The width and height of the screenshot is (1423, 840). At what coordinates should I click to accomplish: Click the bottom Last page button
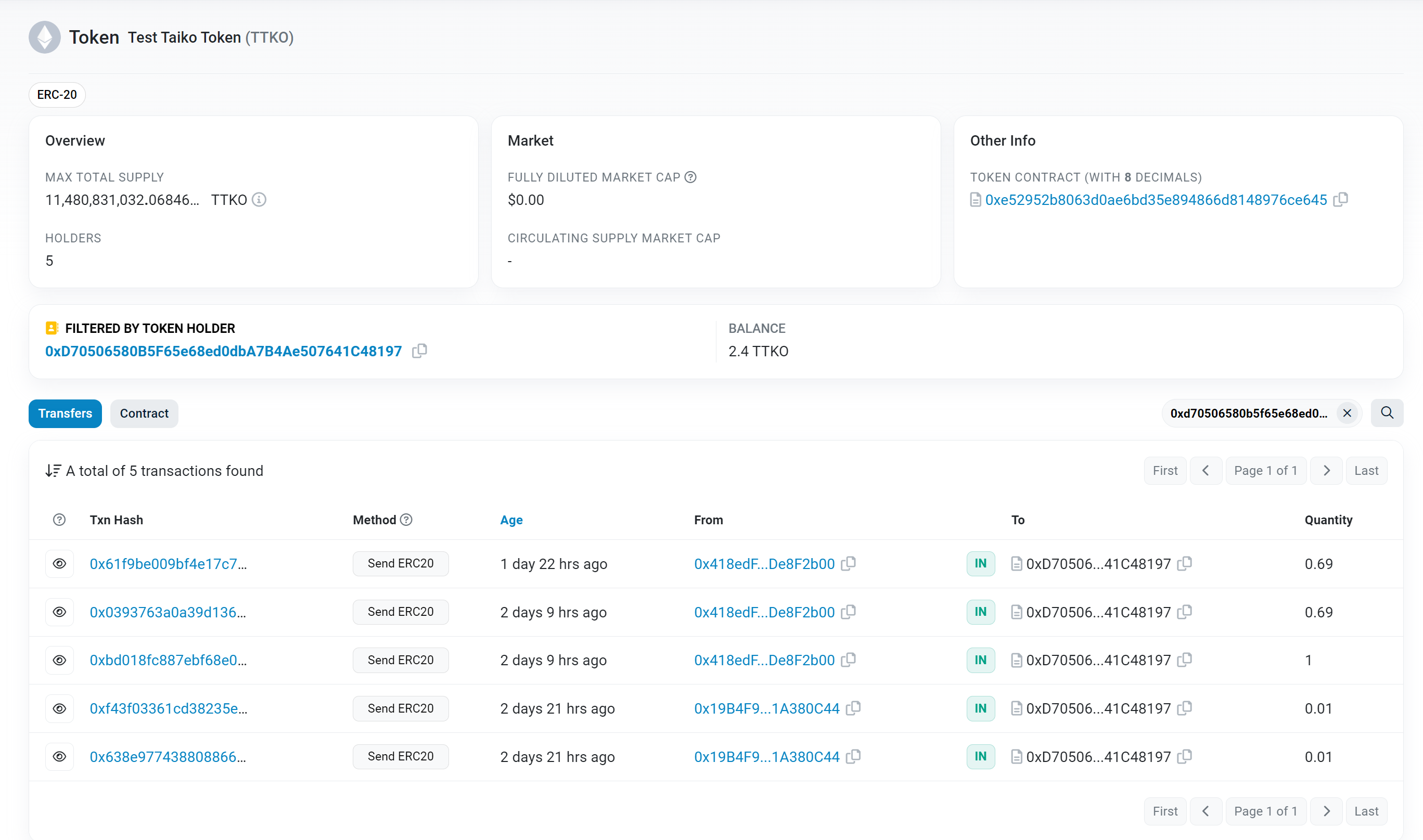pos(1366,811)
